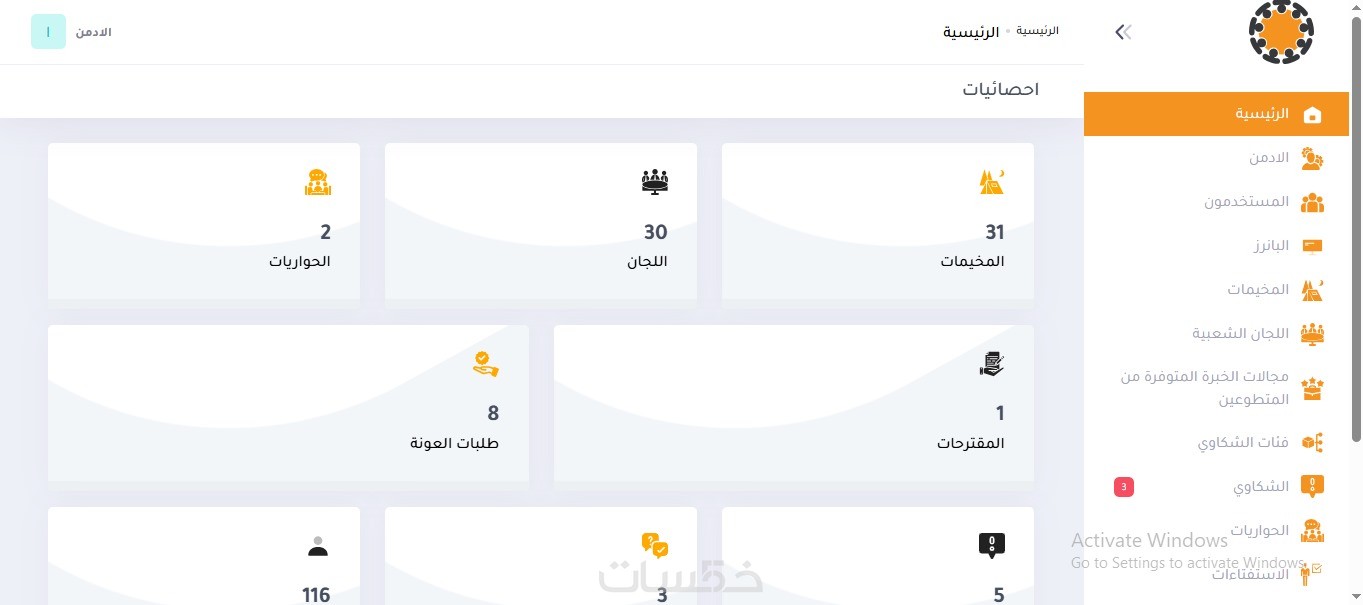Open the المخيمات statistics card showing 31
Image resolution: width=1363 pixels, height=605 pixels.
click(877, 221)
